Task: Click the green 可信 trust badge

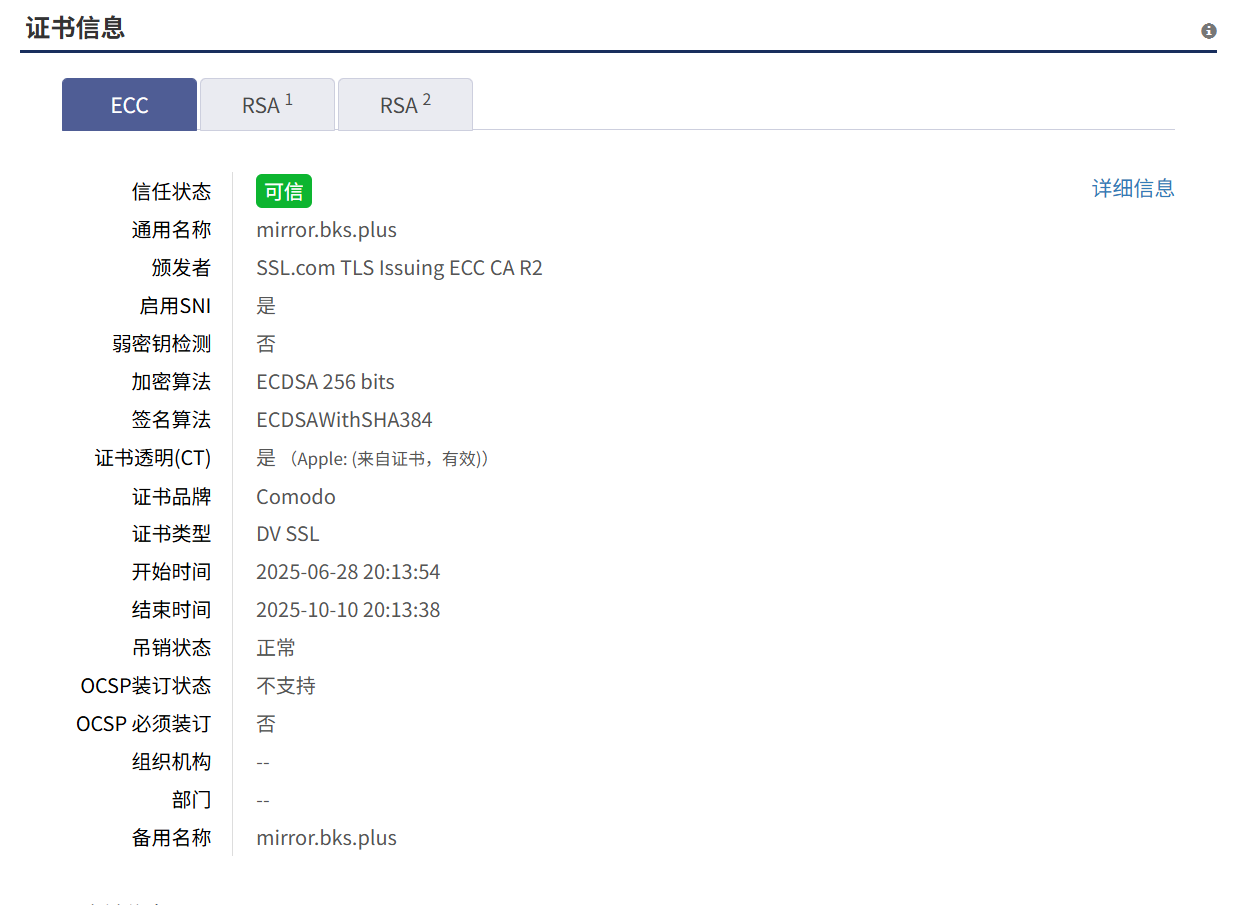Action: click(284, 191)
